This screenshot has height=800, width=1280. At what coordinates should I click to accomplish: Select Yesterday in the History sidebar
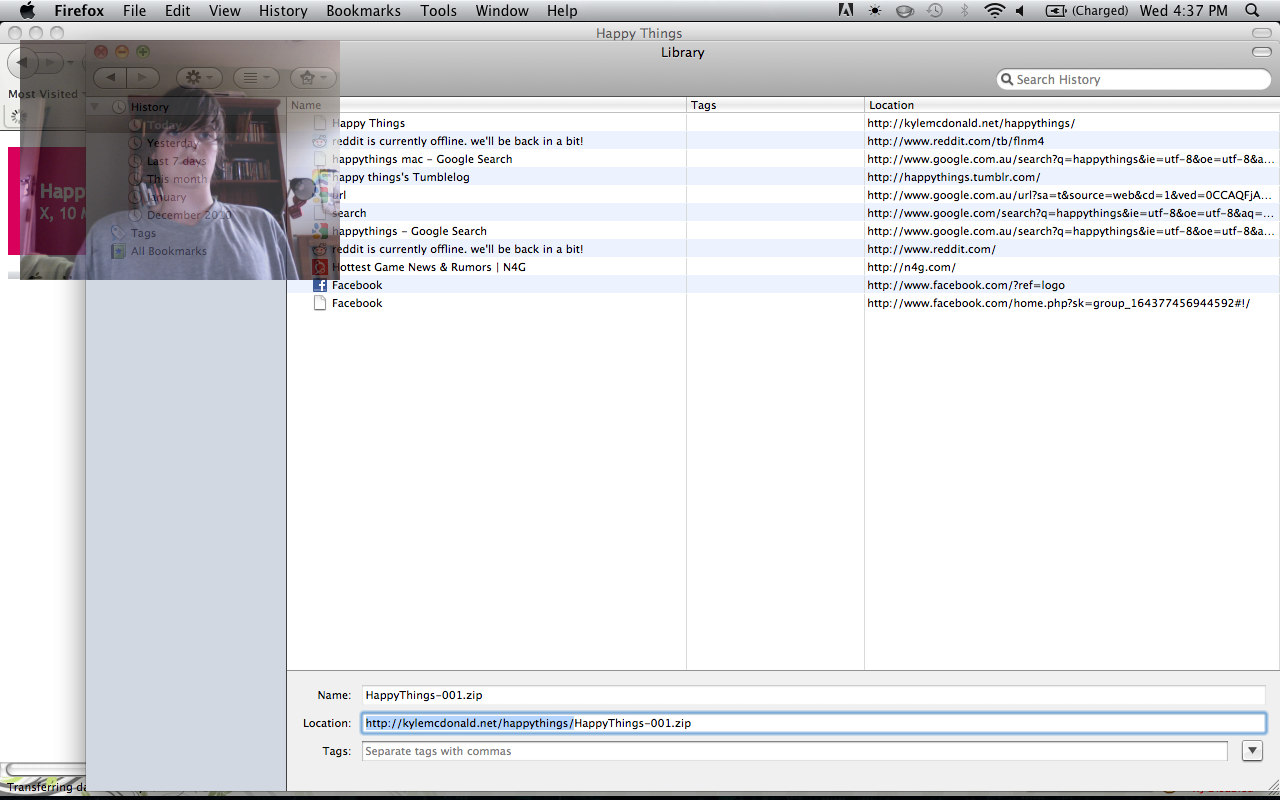click(x=172, y=143)
